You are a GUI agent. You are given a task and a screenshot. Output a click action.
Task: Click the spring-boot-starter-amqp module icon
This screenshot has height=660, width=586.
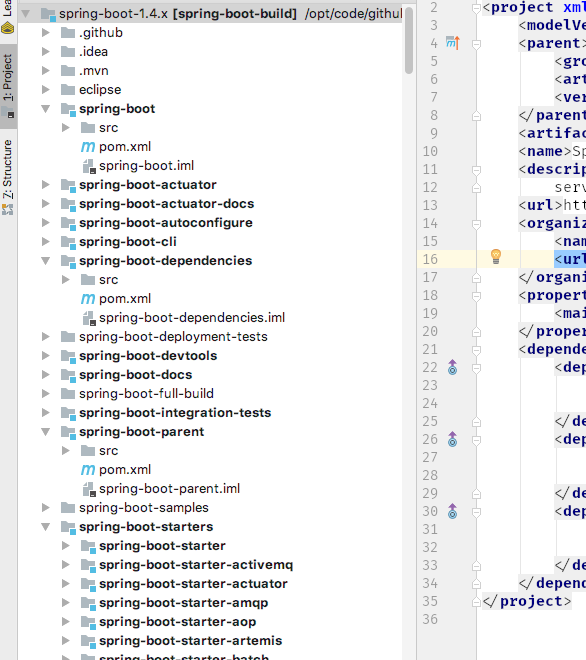(x=88, y=603)
